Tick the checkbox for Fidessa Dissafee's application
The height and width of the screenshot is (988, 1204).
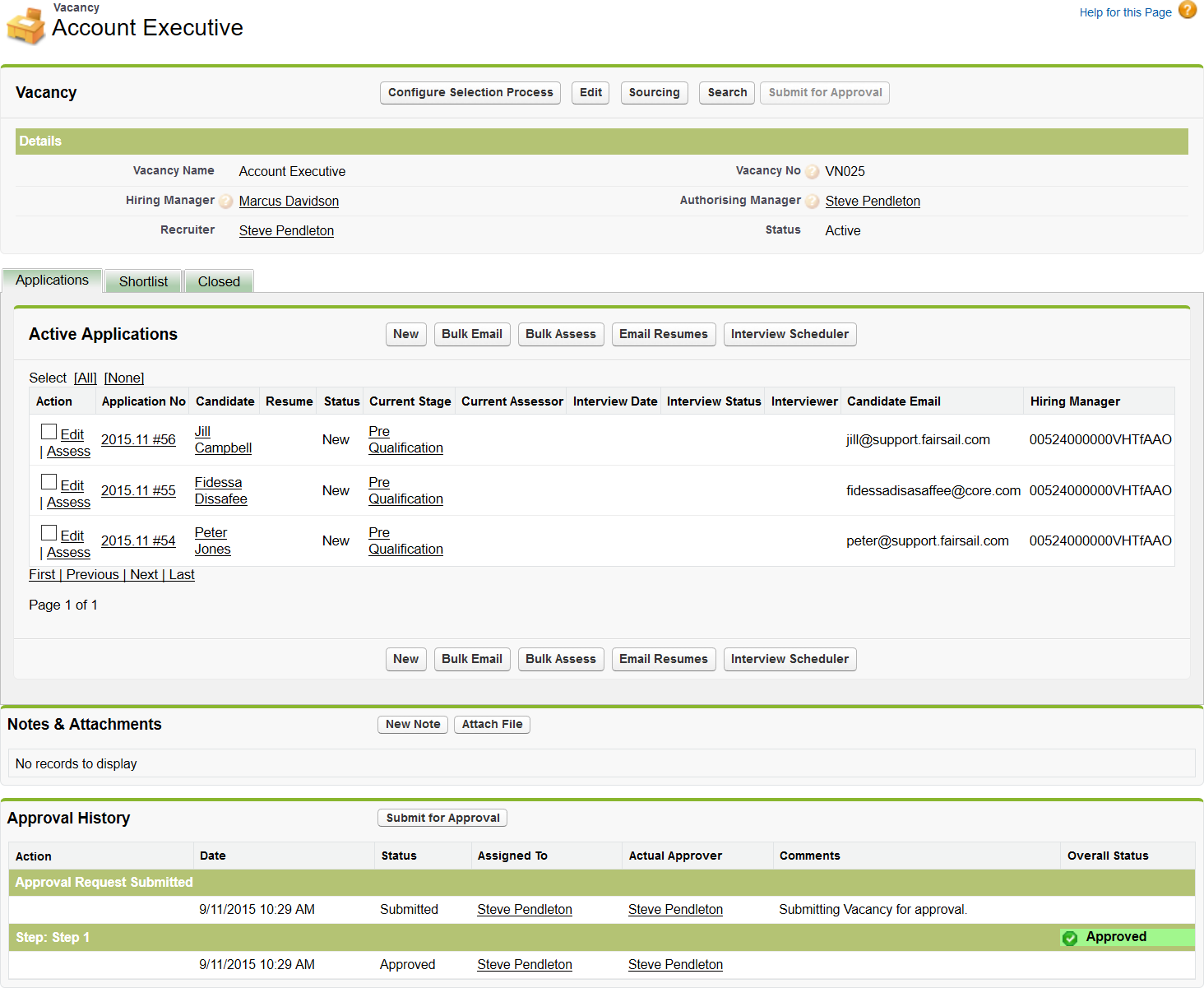pos(49,483)
